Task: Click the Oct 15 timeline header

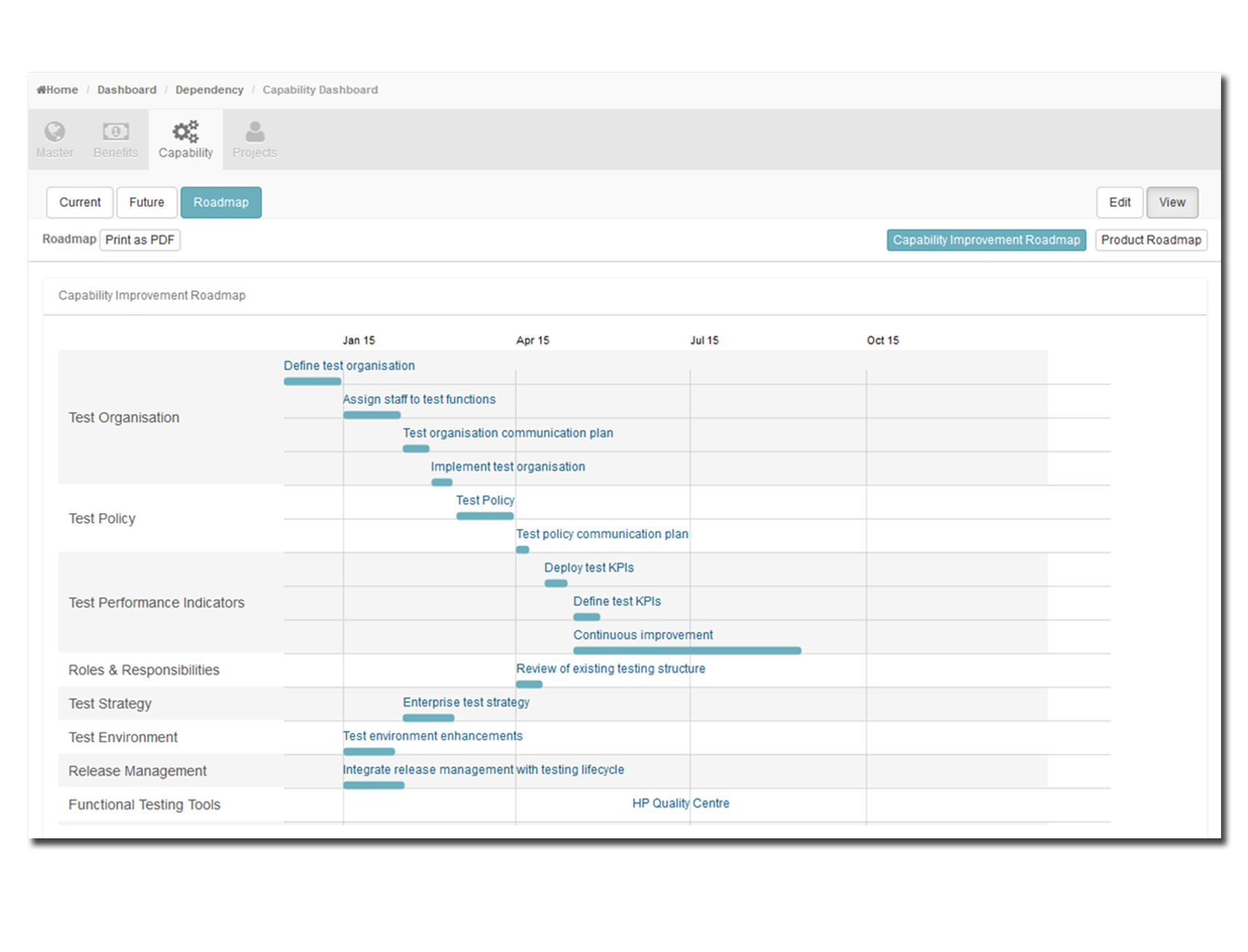Action: pos(883,340)
